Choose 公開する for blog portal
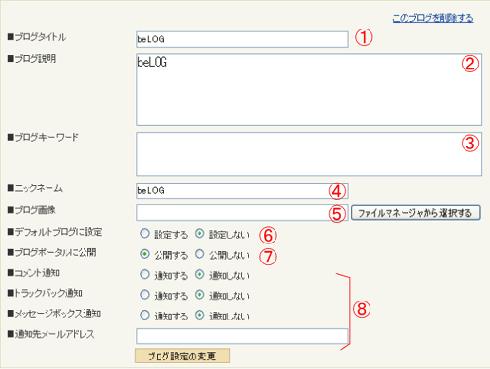 pos(145,254)
